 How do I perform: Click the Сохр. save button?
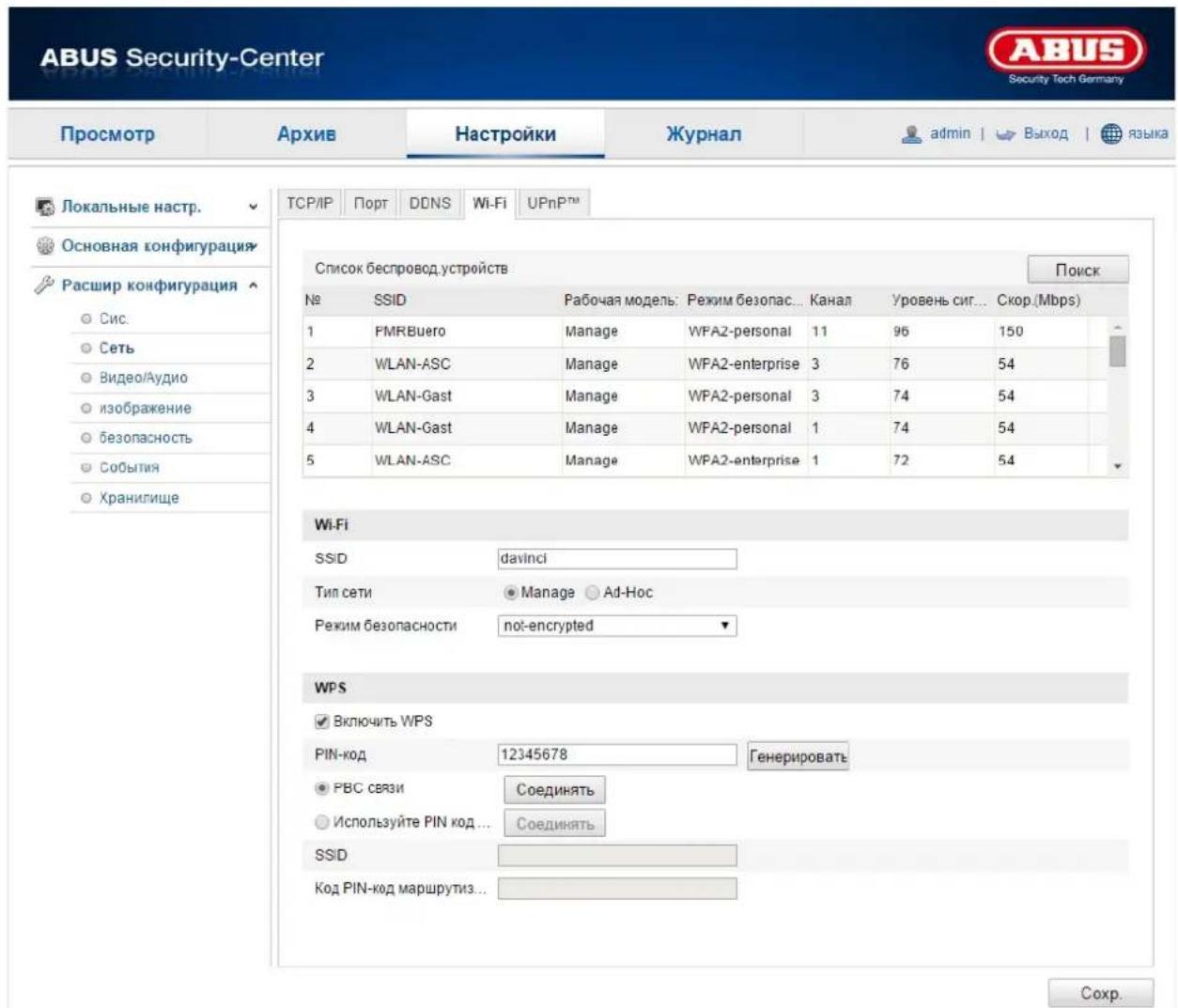(x=1100, y=993)
